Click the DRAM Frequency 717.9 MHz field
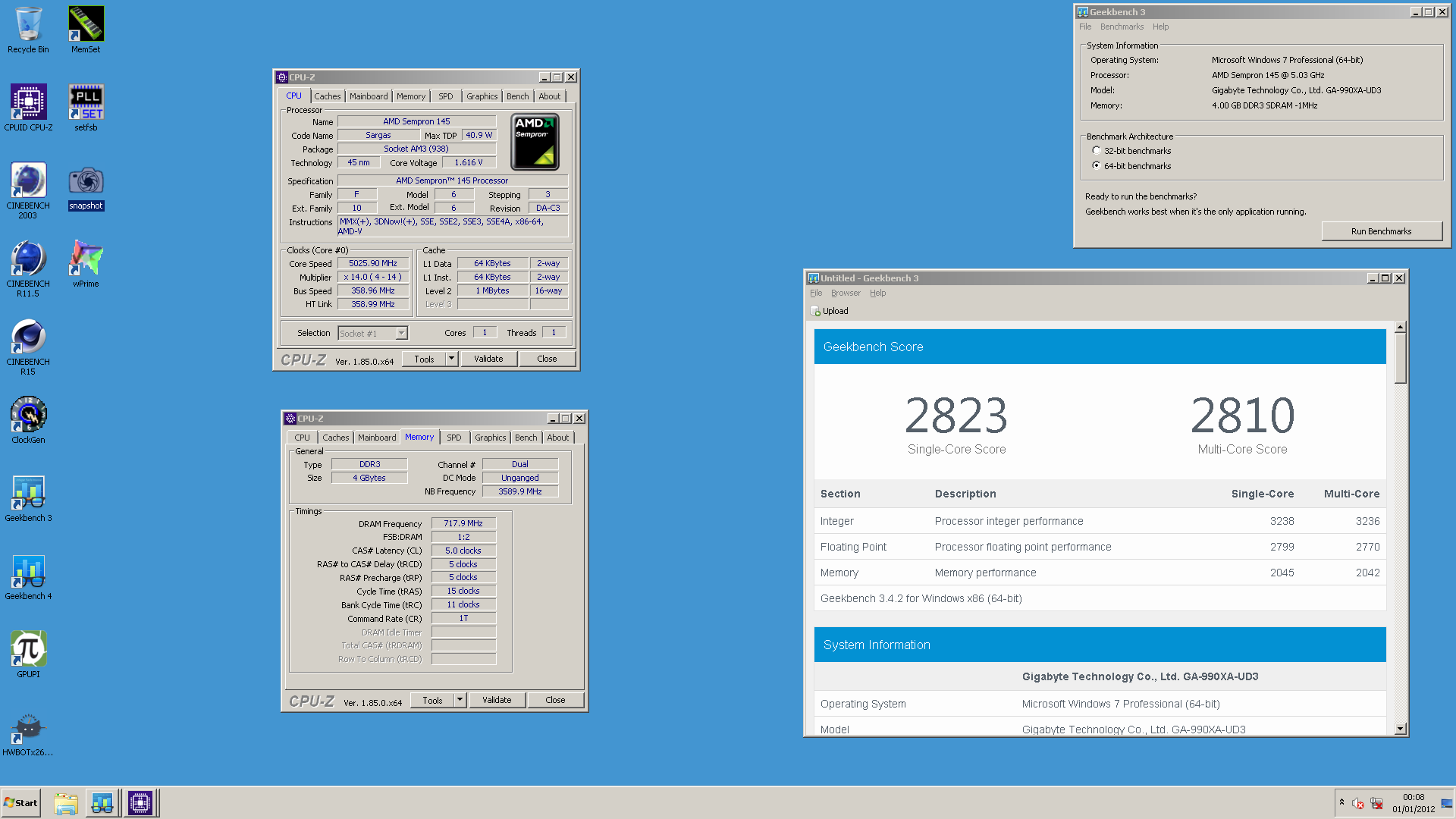1456x819 pixels. point(463,523)
